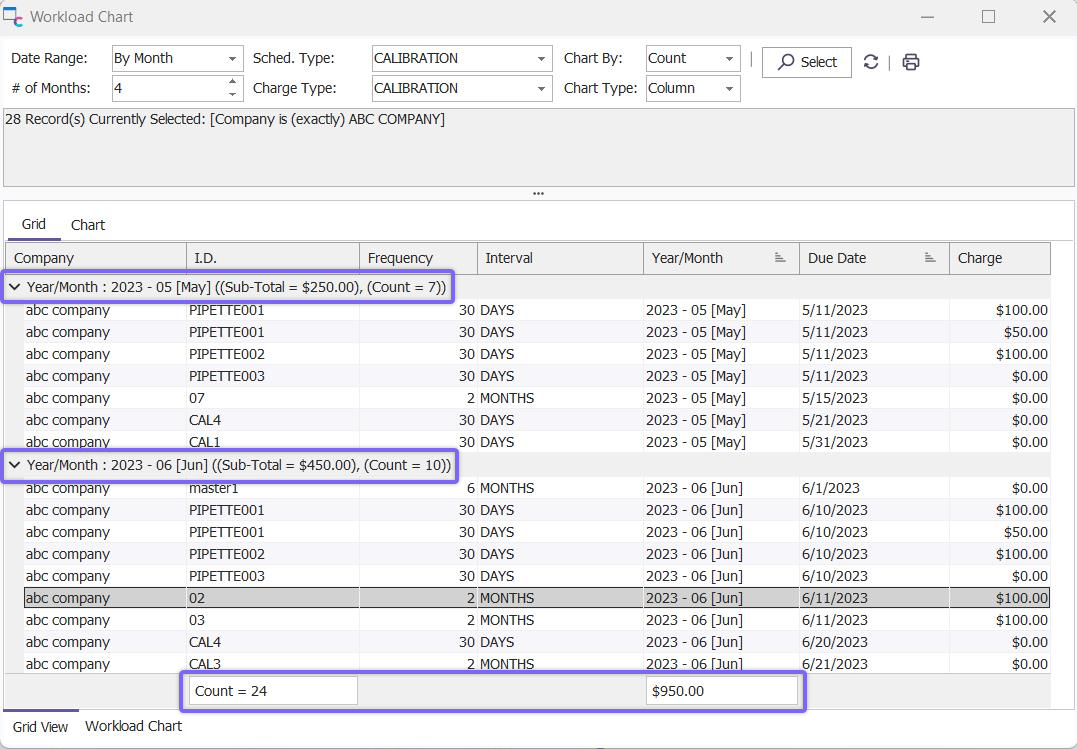
Task: Switch to the Chart tab
Action: tap(88, 225)
